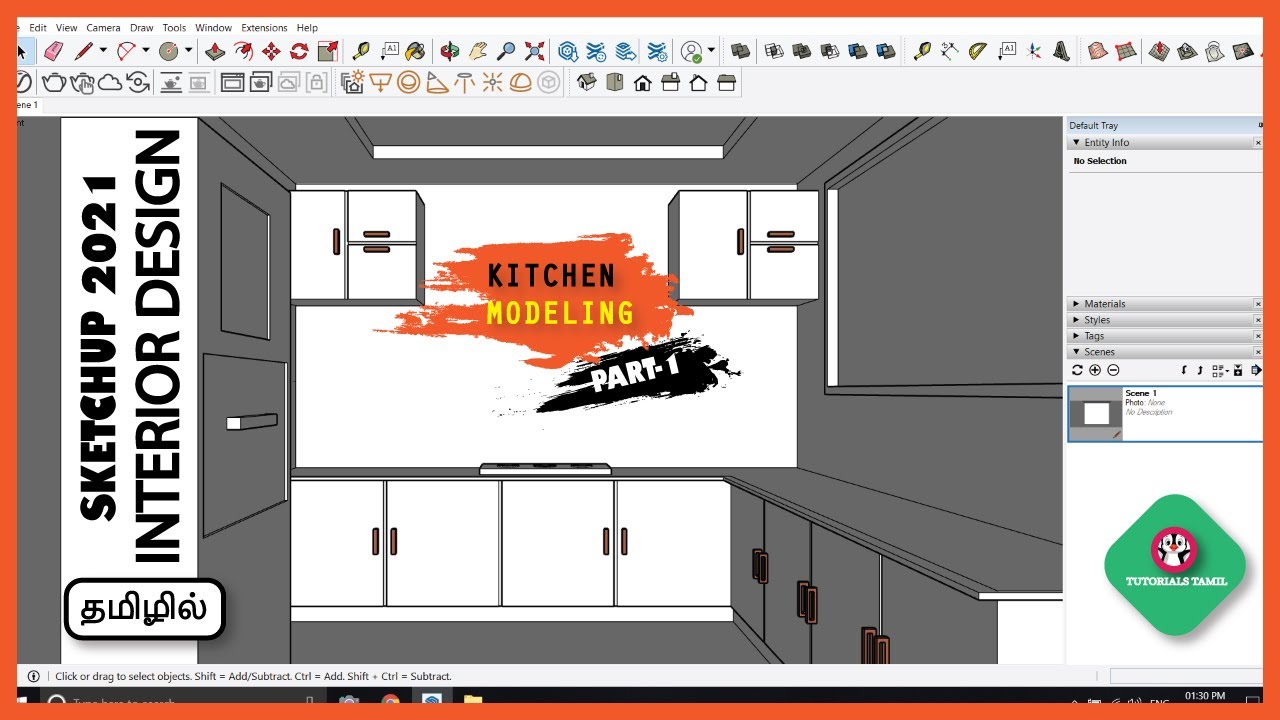Open the account sign-in dropdown arrow
The height and width of the screenshot is (720, 1280).
[x=711, y=51]
